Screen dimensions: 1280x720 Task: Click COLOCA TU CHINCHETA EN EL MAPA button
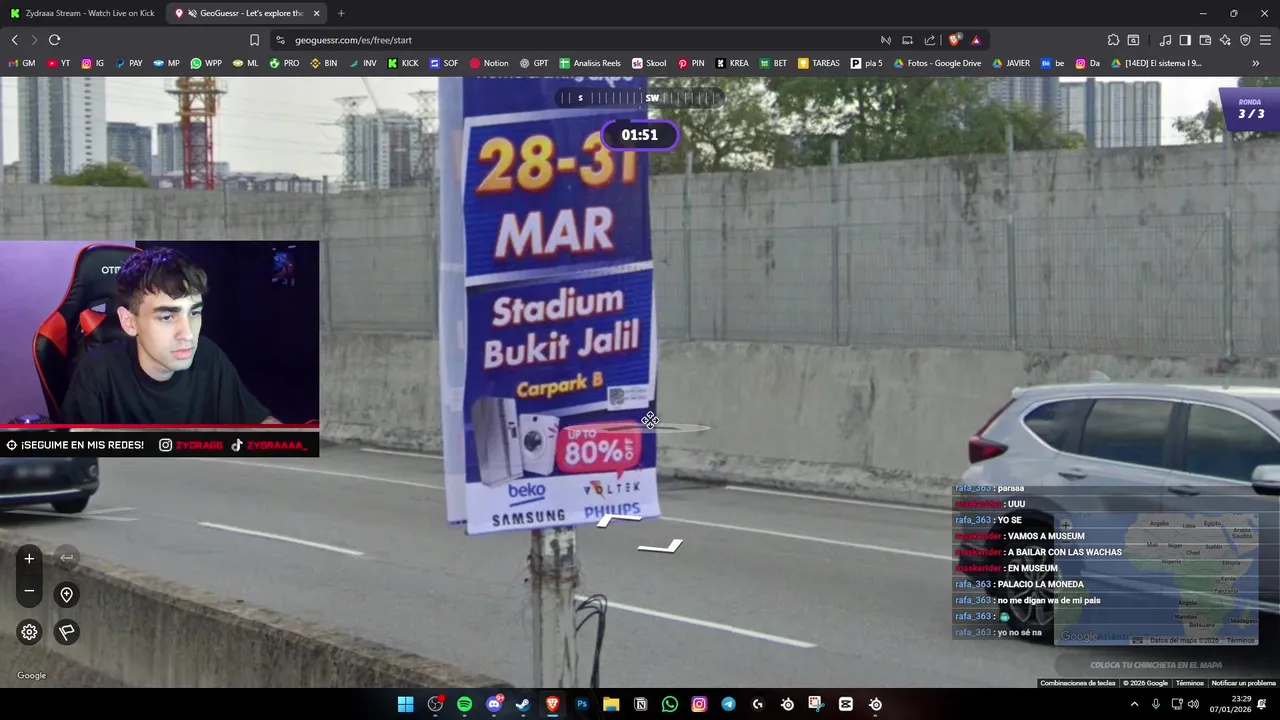(1156, 665)
